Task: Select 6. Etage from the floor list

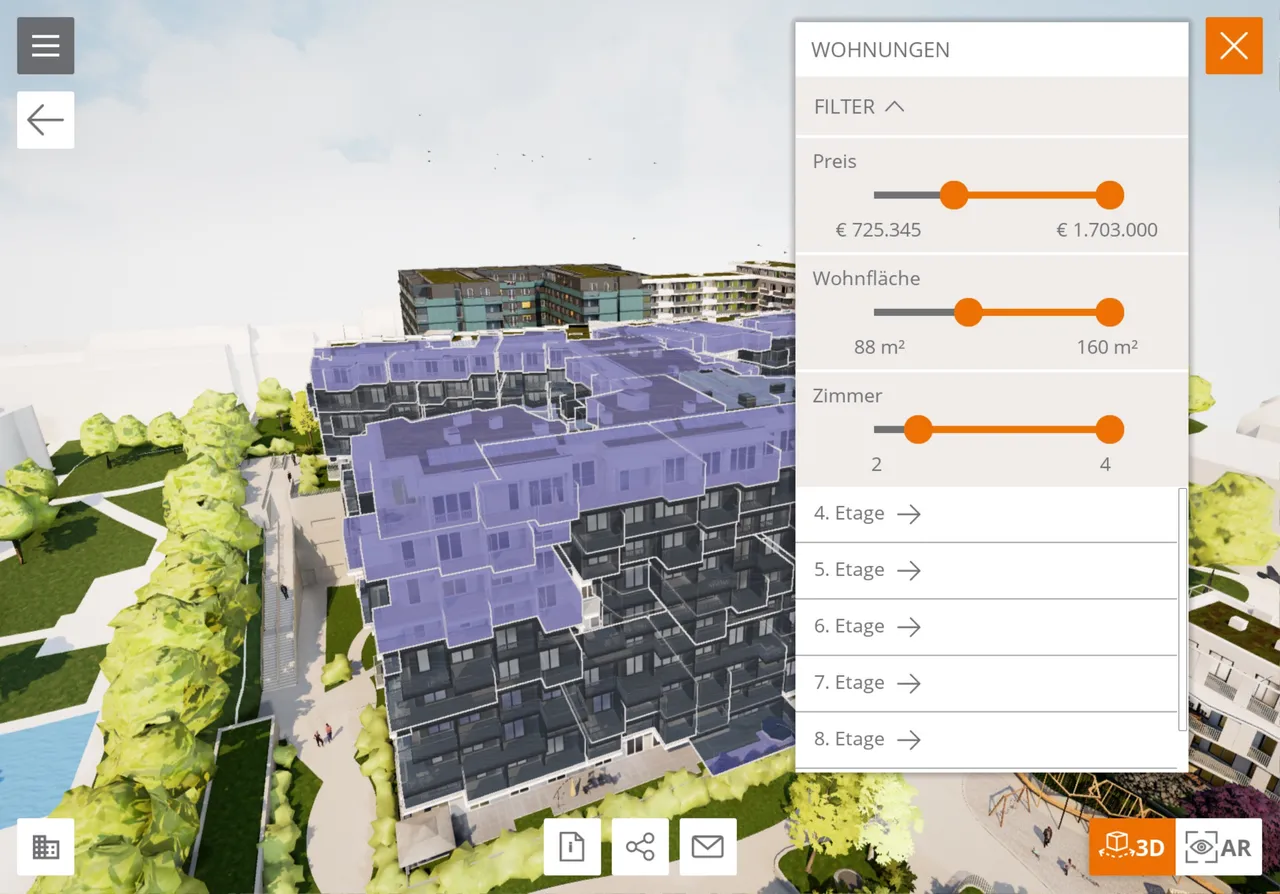Action: [866, 627]
